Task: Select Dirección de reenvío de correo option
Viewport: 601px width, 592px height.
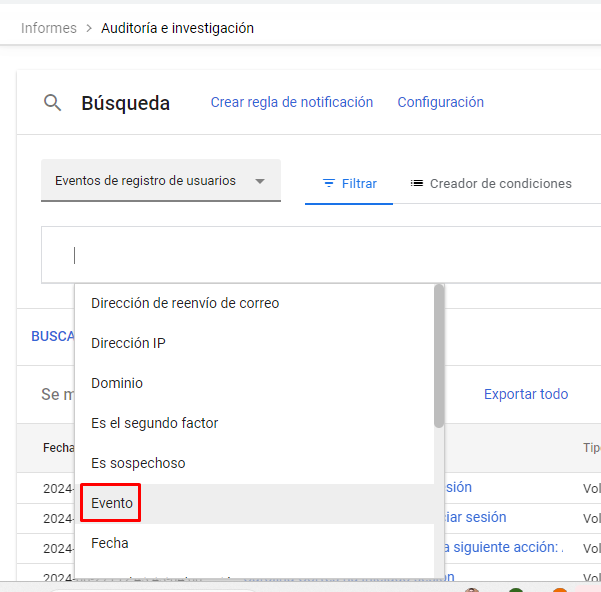Action: click(255, 303)
